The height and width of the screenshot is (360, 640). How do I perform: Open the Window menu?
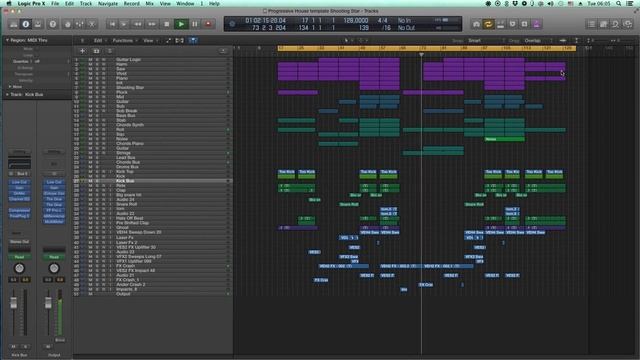[x=185, y=3]
